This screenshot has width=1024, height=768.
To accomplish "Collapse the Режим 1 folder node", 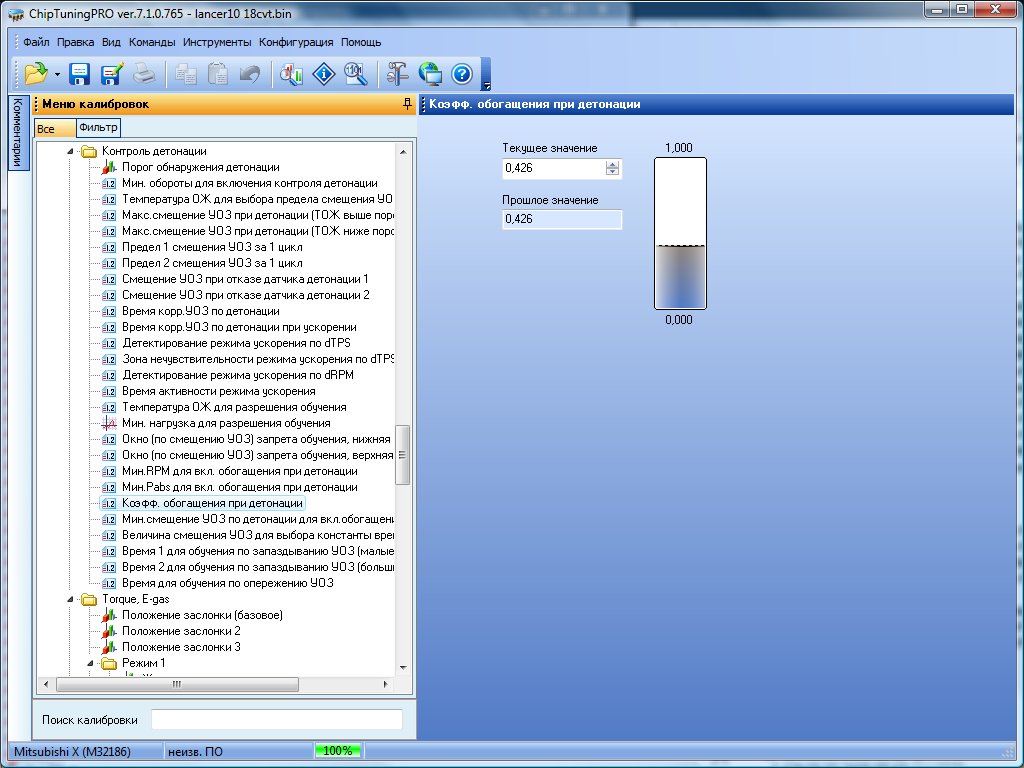I will pos(88,663).
